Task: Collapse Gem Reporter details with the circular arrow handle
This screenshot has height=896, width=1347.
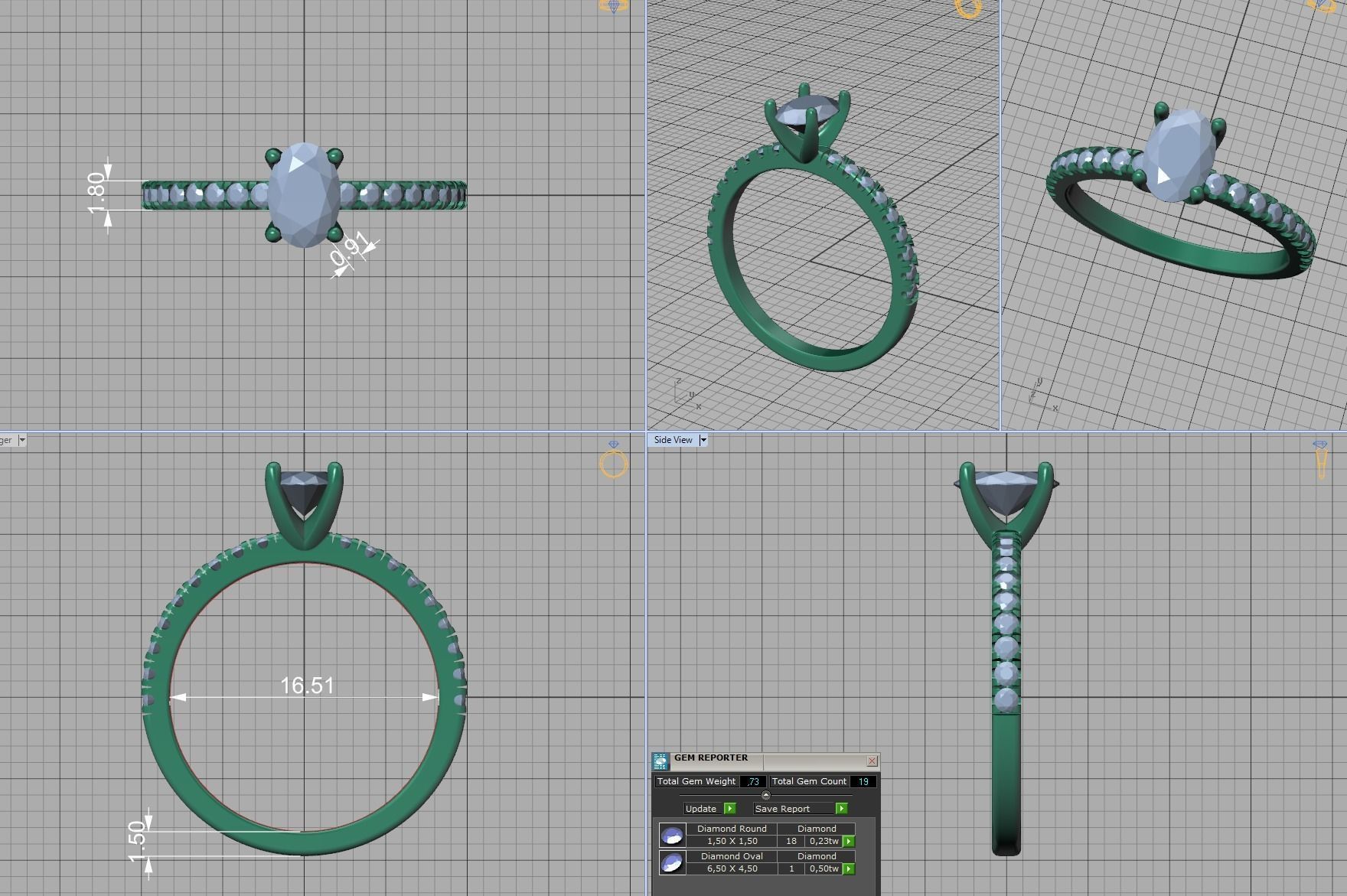Action: (766, 796)
